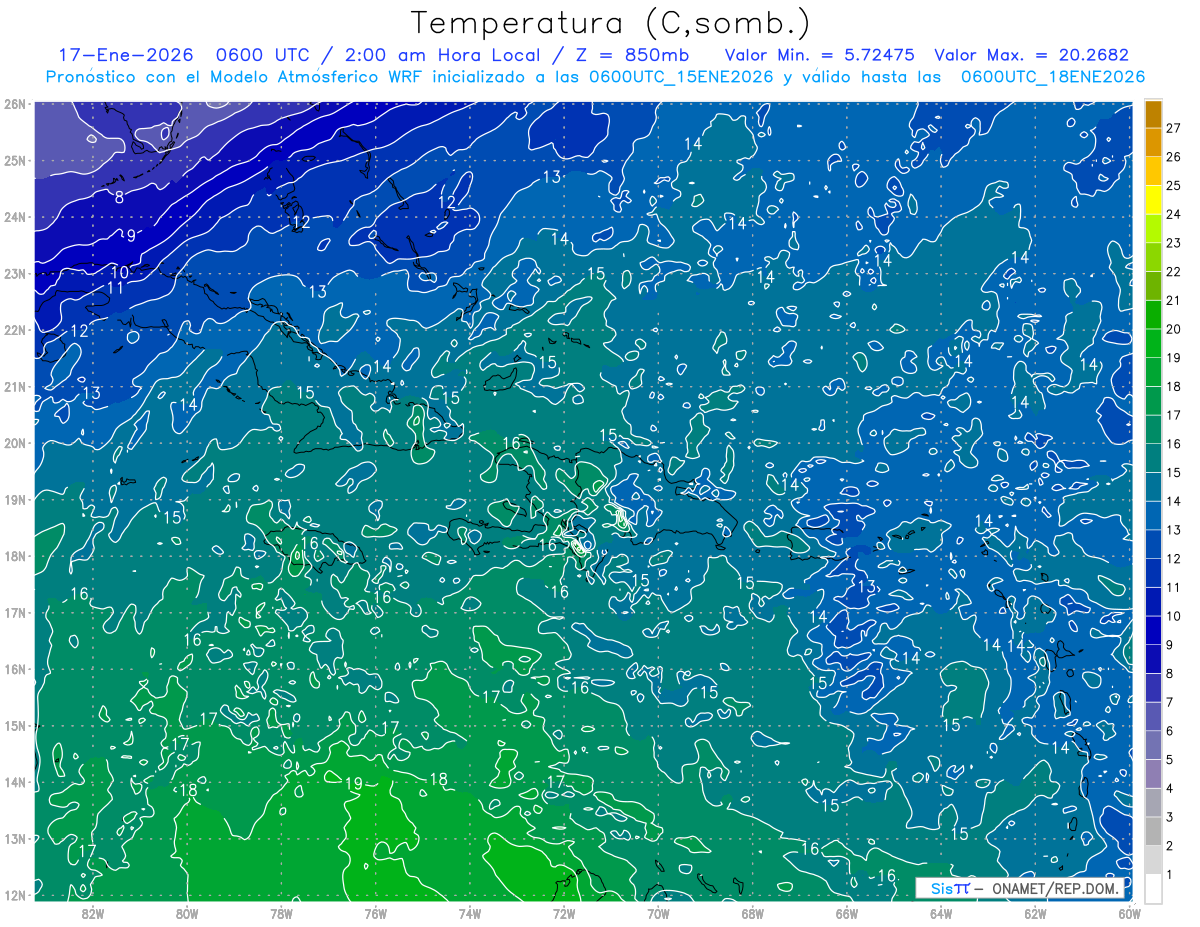This screenshot has height=927, width=1200.
Task: Click the 78W longitude axis label
Action: (x=281, y=913)
